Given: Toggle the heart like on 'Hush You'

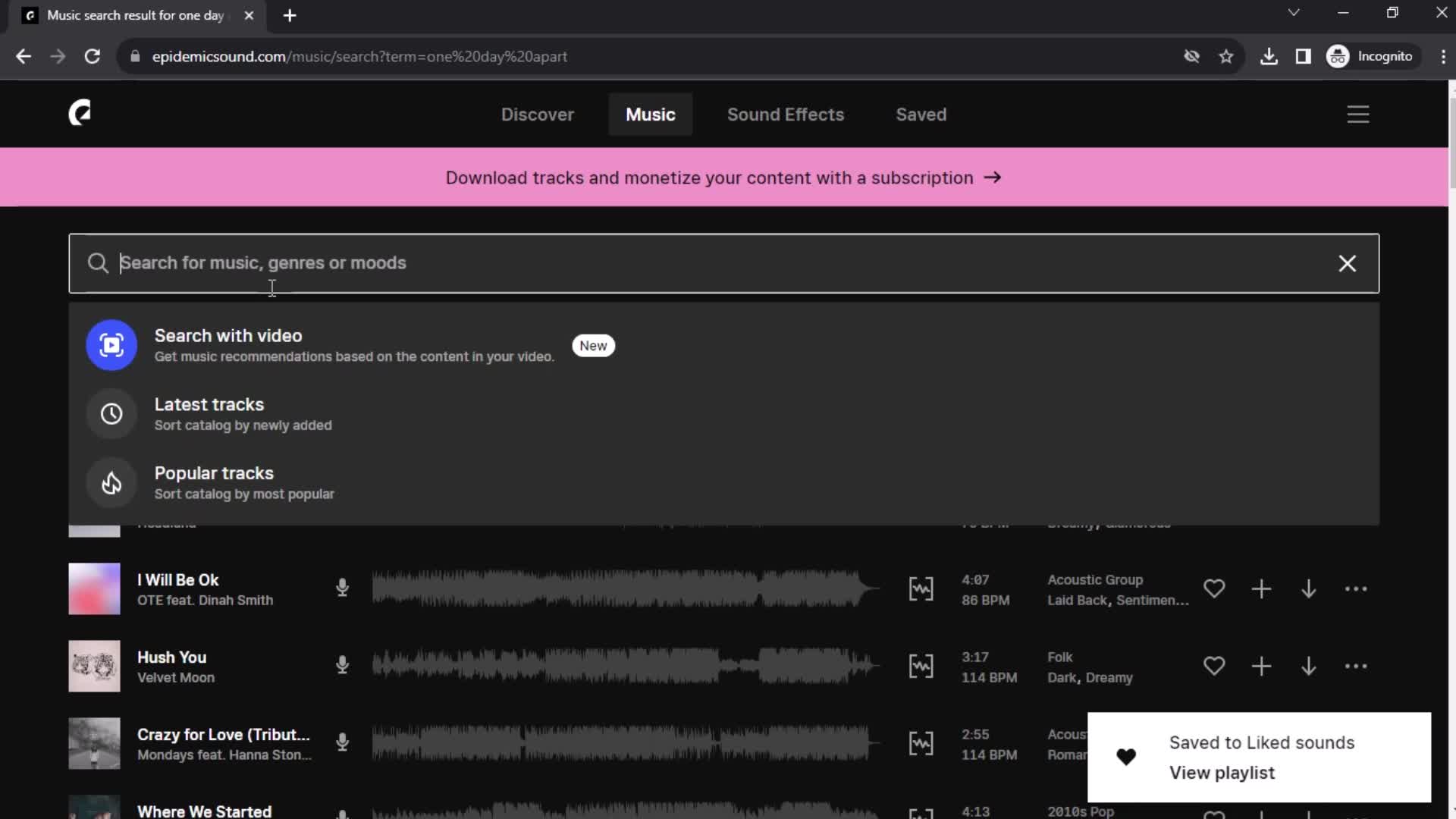Looking at the screenshot, I should [1214, 666].
